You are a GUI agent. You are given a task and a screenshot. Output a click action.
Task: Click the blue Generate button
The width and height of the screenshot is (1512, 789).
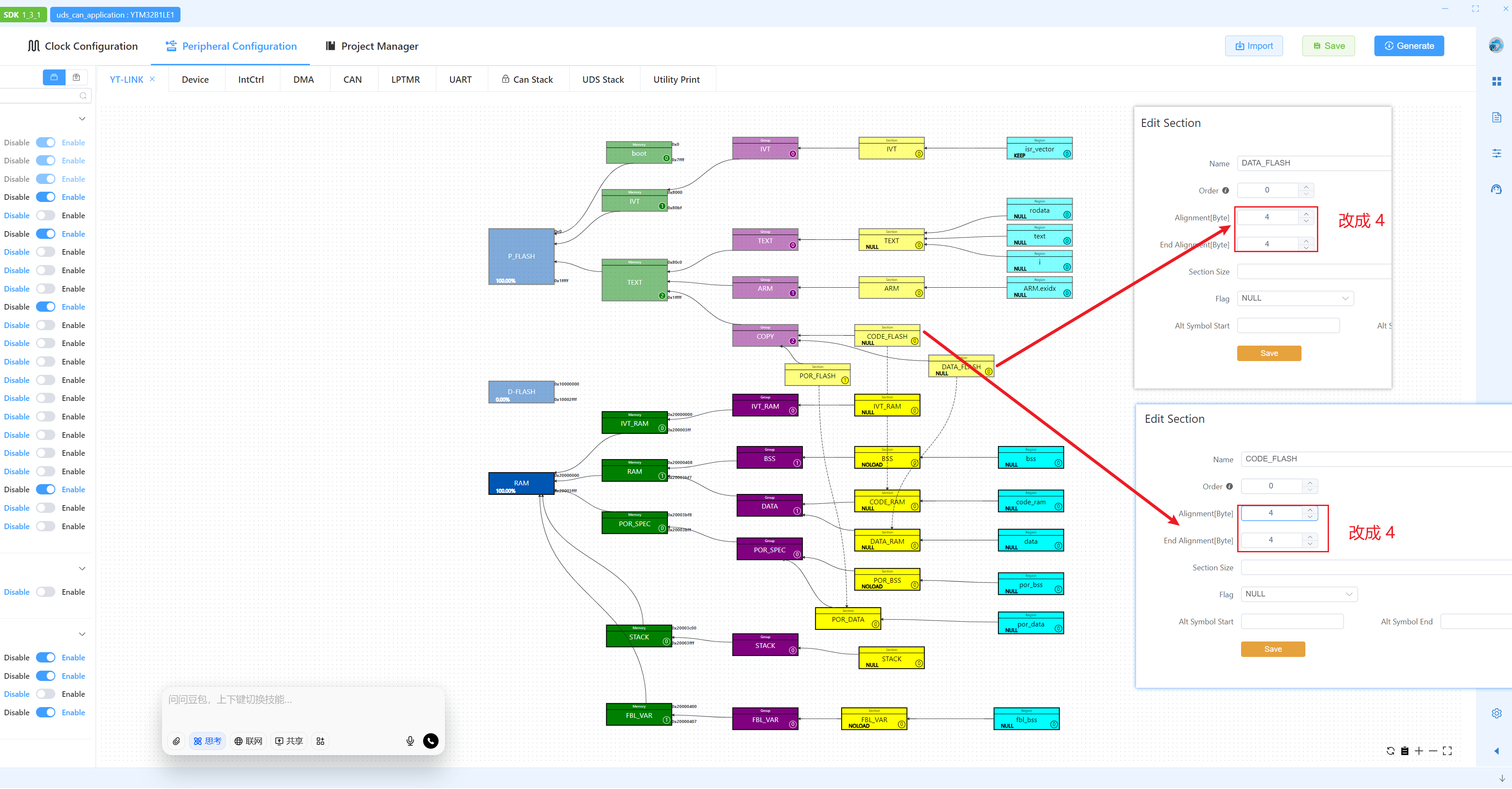coord(1408,46)
